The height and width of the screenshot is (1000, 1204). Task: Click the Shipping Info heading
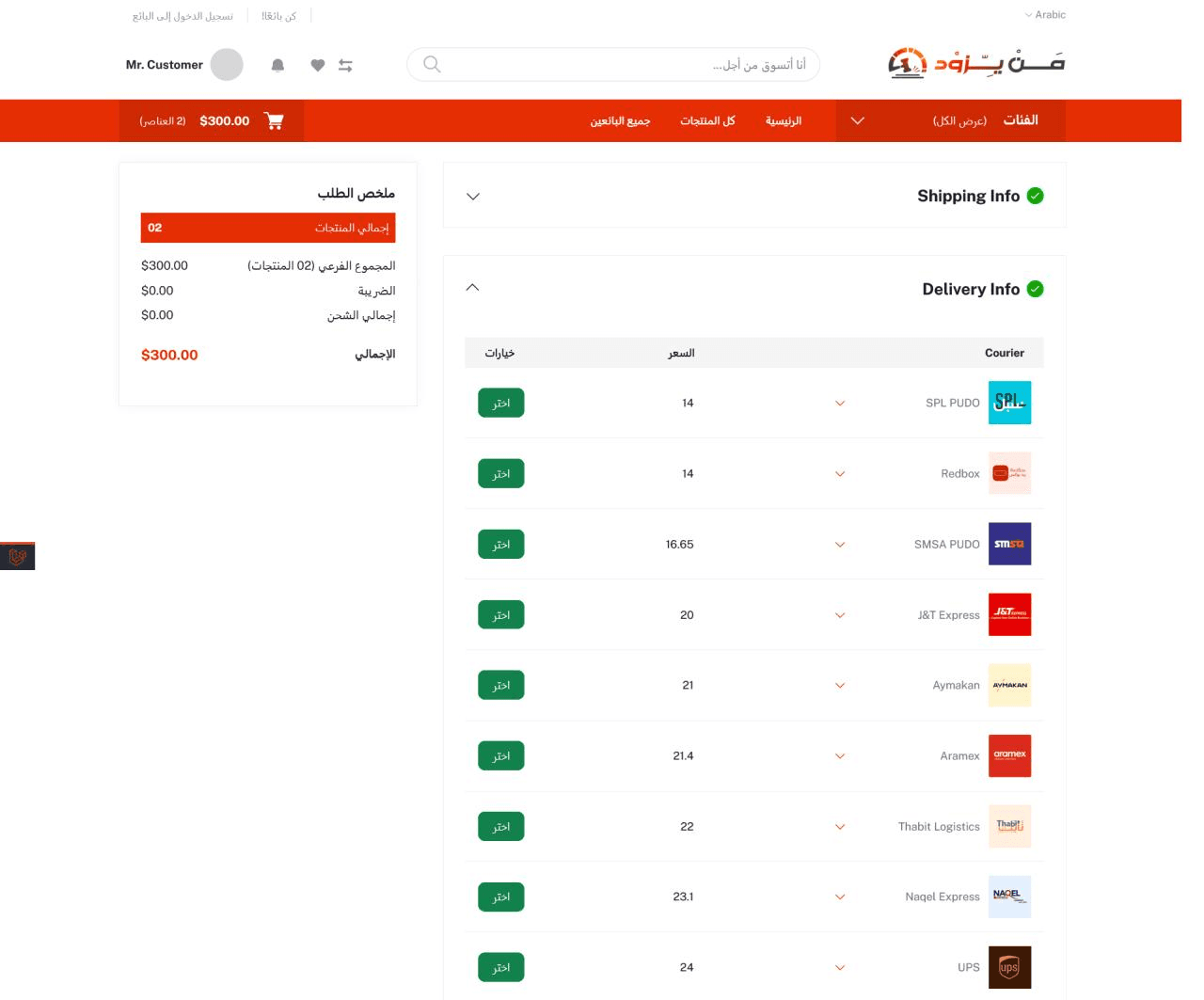click(969, 196)
